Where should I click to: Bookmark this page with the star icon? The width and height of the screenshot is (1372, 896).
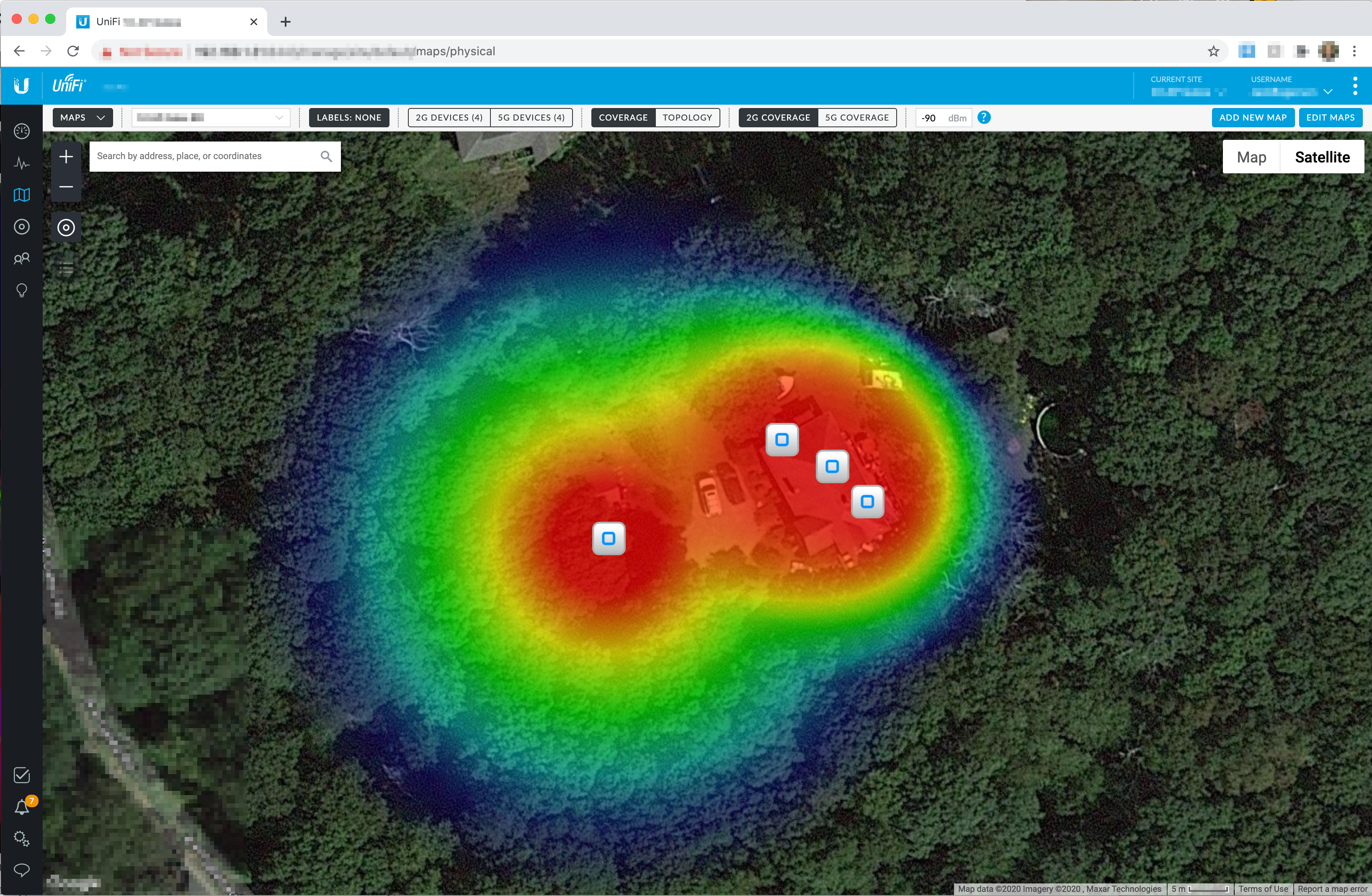point(1213,51)
